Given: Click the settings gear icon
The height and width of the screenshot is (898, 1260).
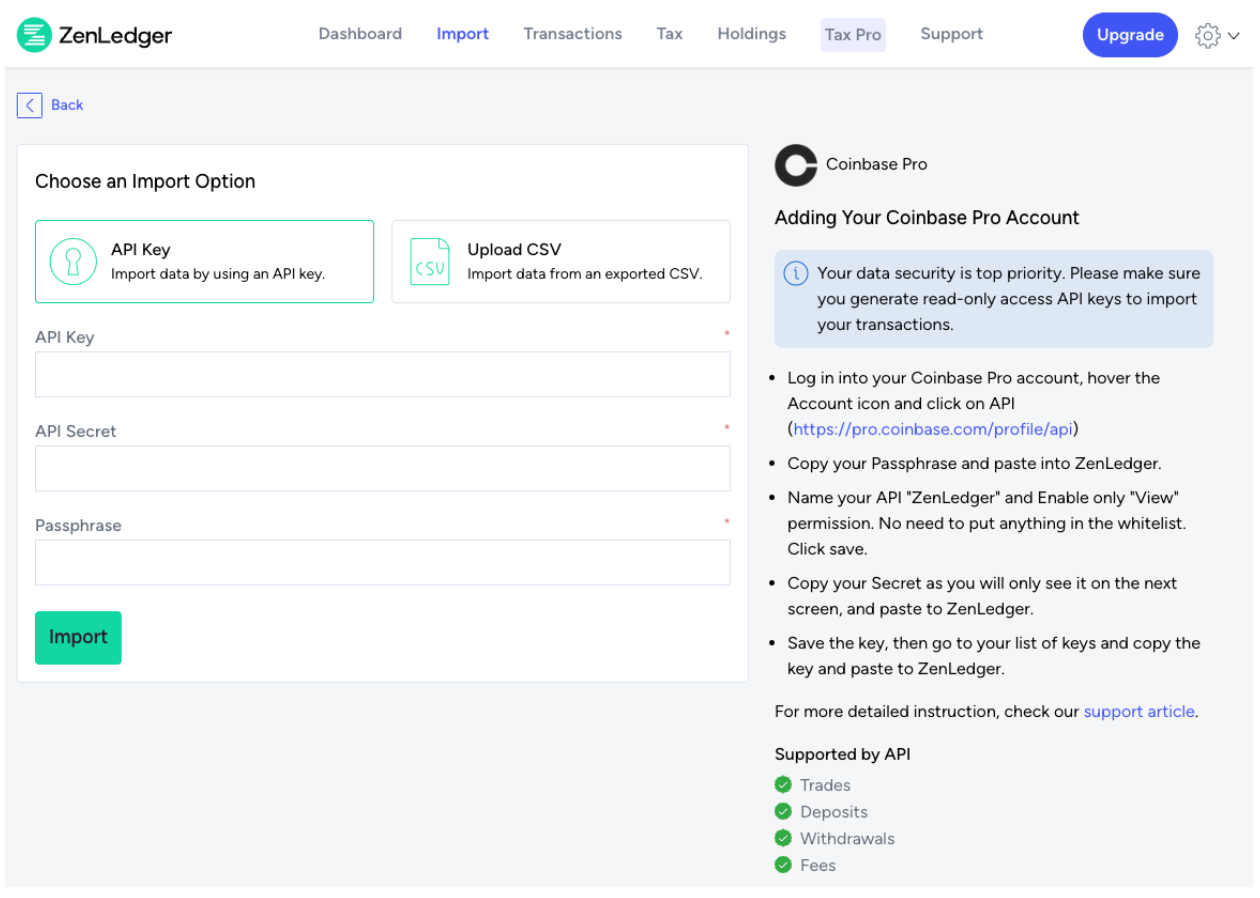Looking at the screenshot, I should 1207,36.
